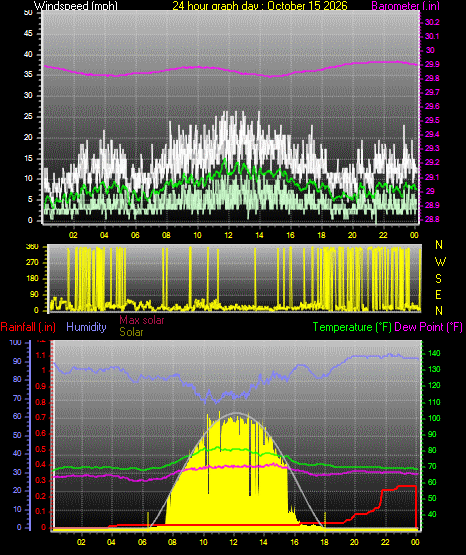Click the "30.2" barometer scale value
The height and width of the screenshot is (555, 466).
click(432, 22)
